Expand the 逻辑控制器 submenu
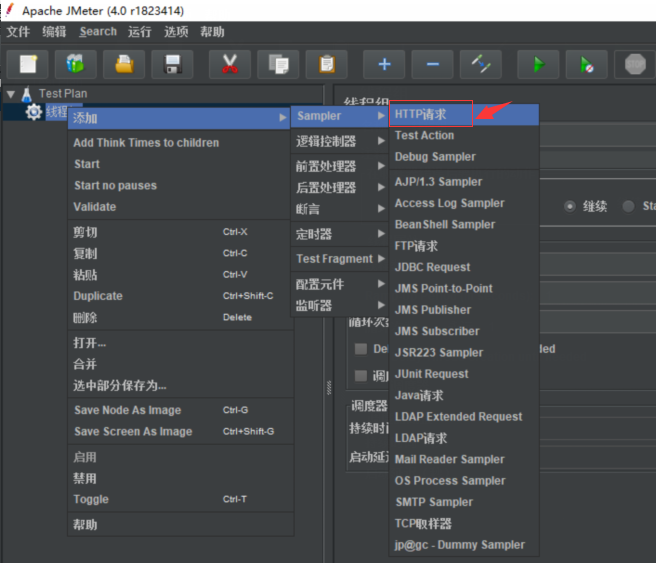 [x=340, y=141]
